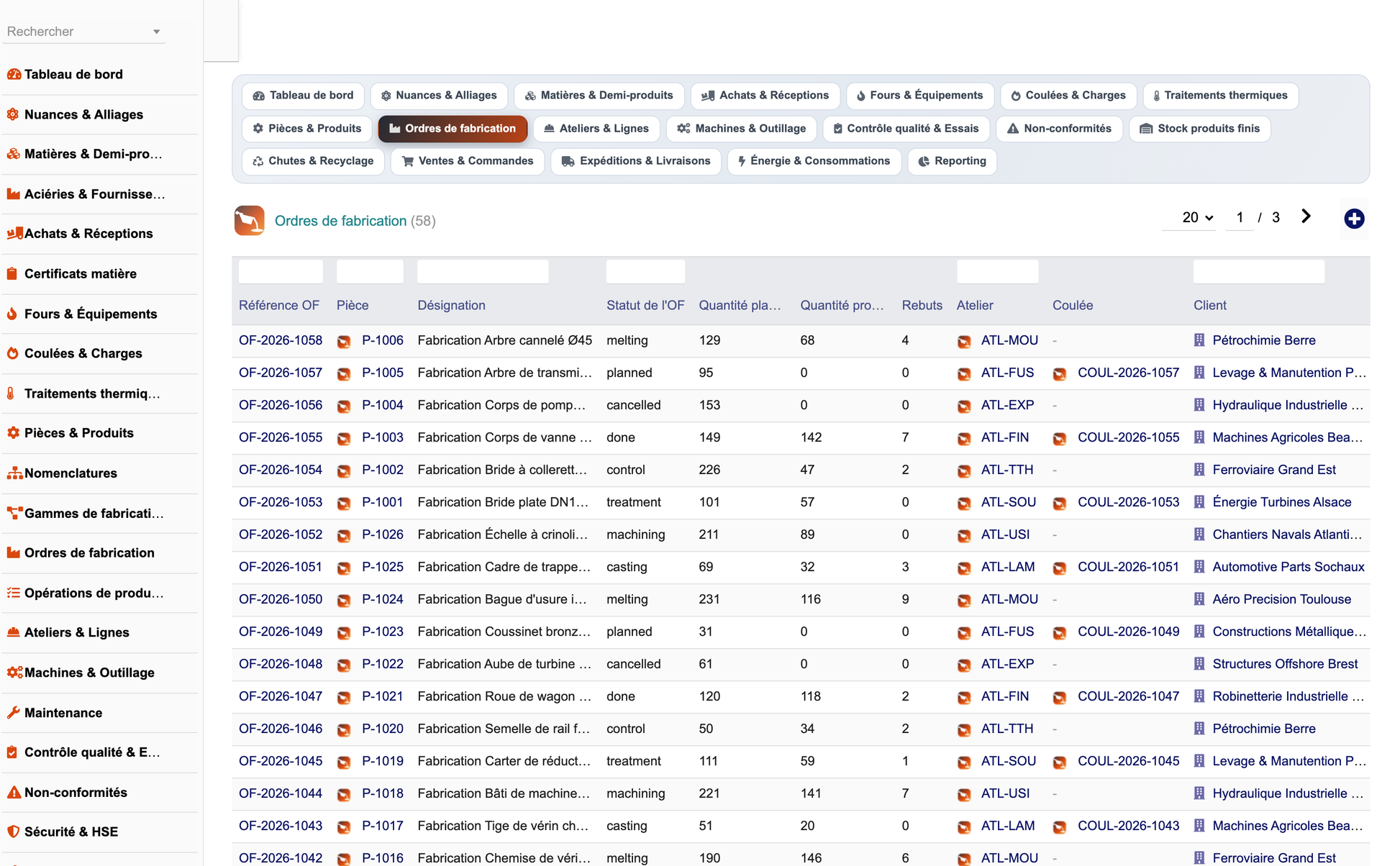Click the current page number field
The width and height of the screenshot is (1400, 866).
pos(1240,217)
